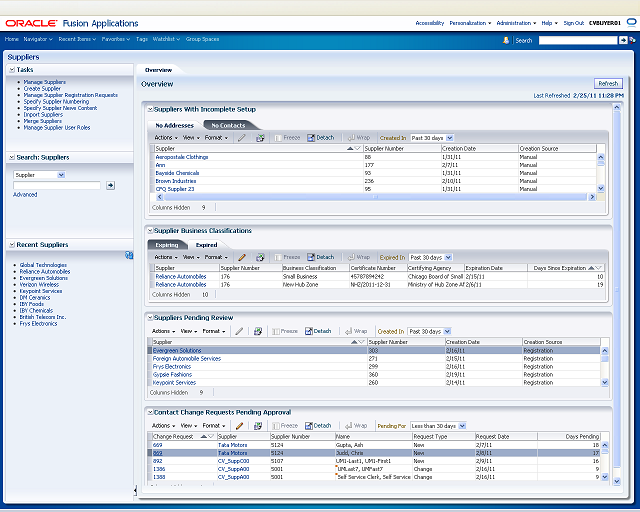This screenshot has width=640, height=512.
Task: Click edit pencil icon in Supplier Business Classifications toolbar
Action: click(242, 257)
